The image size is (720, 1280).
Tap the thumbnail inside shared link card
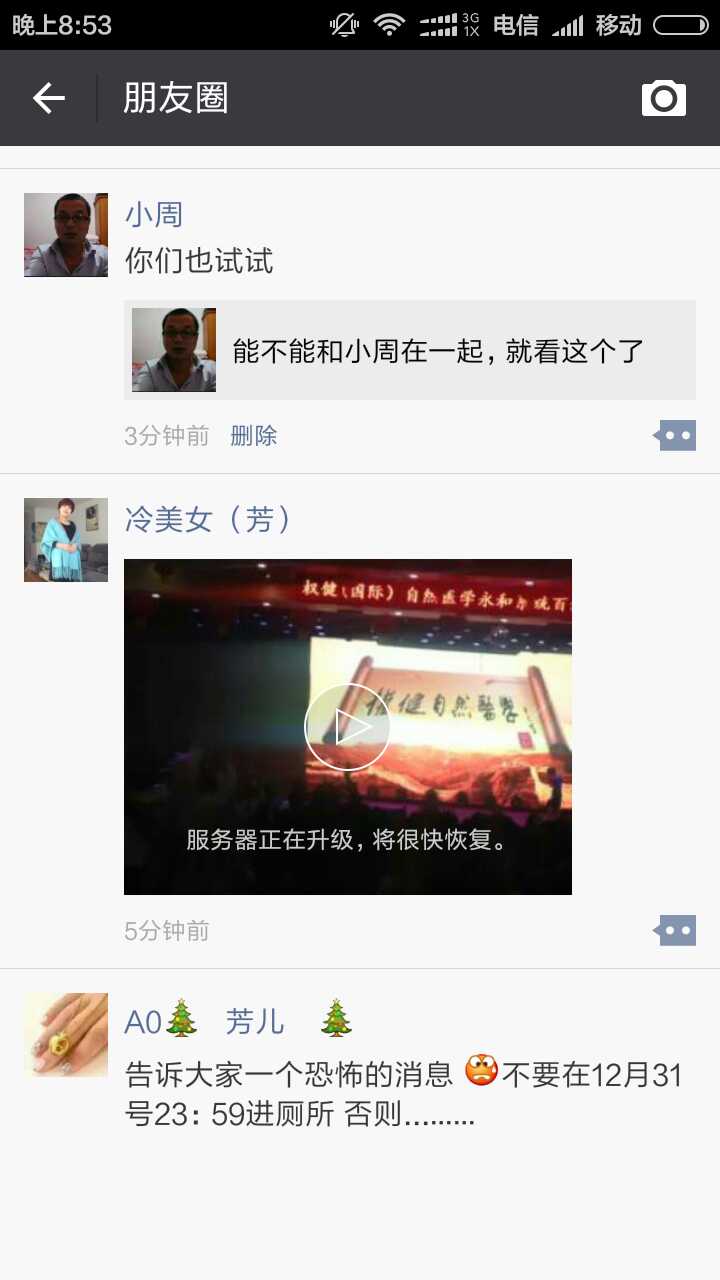[174, 350]
